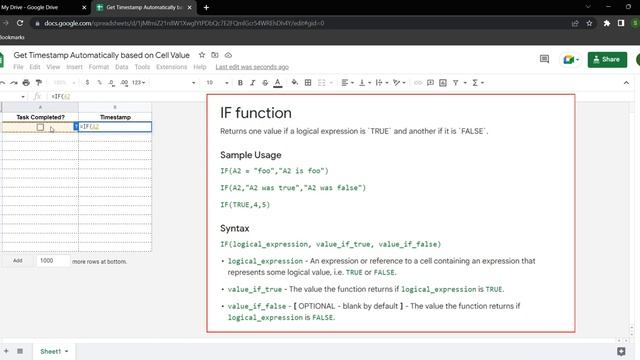The height and width of the screenshot is (360, 640).
Task: Select the Timestamp header cell
Action: tap(115, 117)
